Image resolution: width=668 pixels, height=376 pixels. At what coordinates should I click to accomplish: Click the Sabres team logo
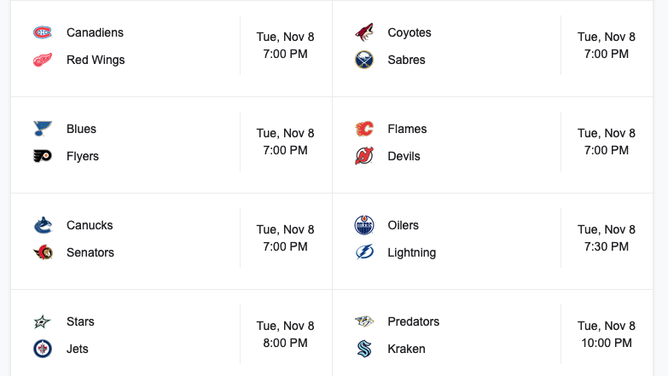[364, 60]
